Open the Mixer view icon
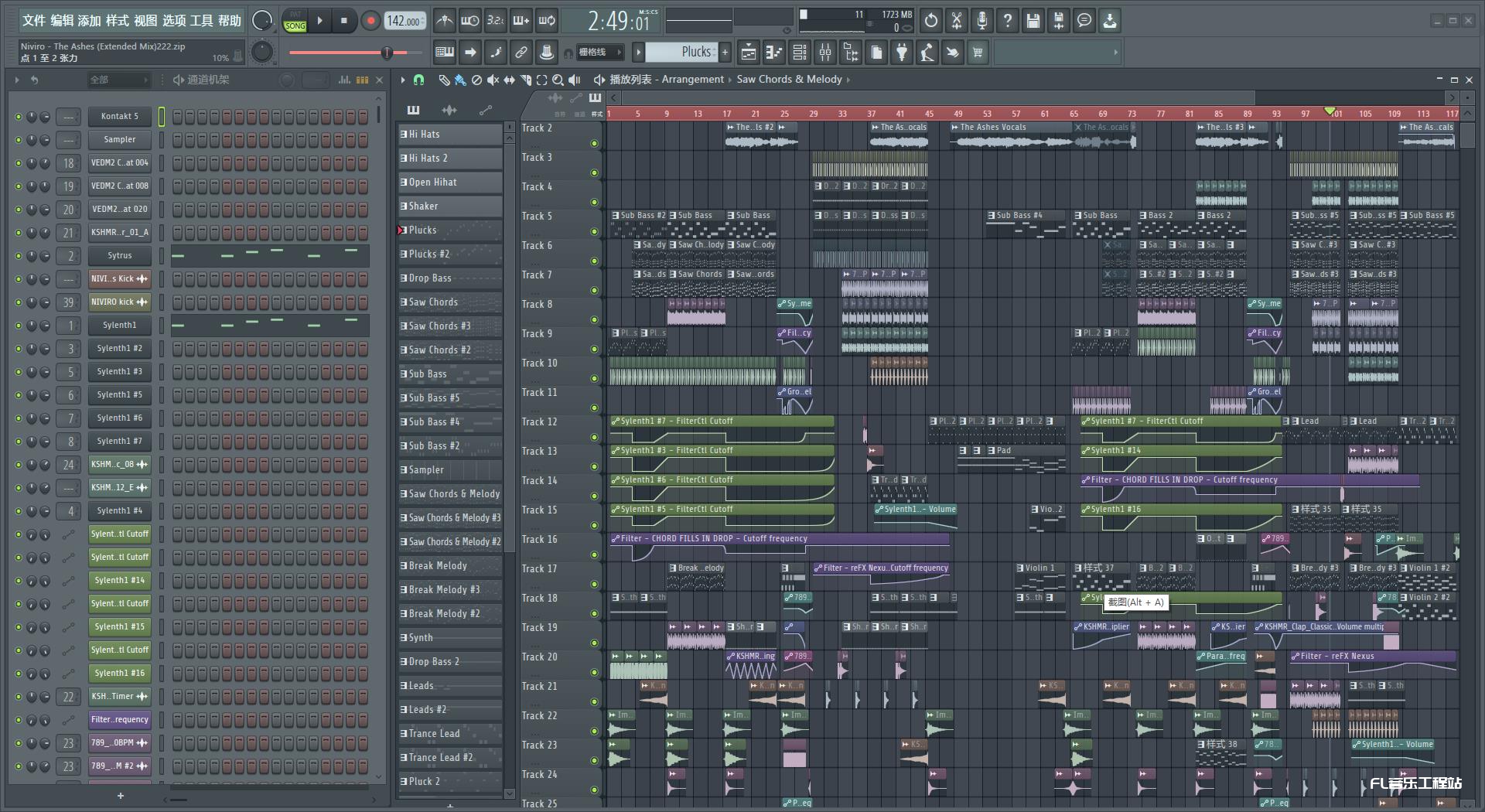This screenshot has width=1485, height=812. (825, 53)
